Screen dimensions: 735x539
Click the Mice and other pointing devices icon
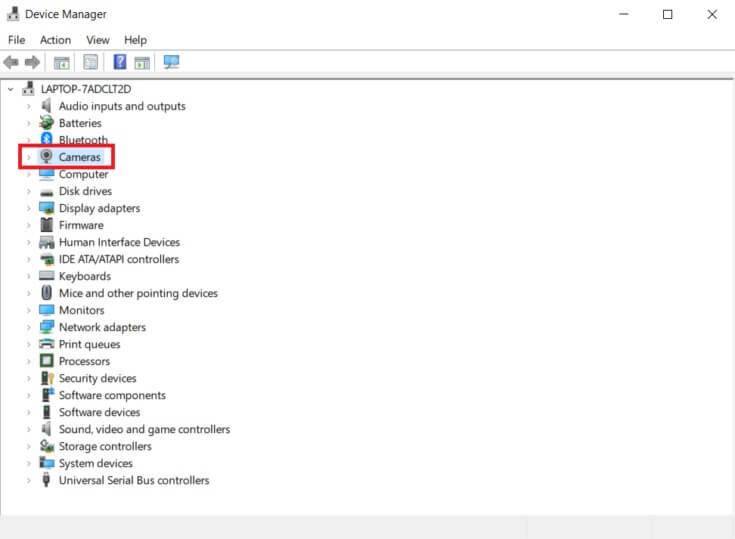tap(46, 293)
